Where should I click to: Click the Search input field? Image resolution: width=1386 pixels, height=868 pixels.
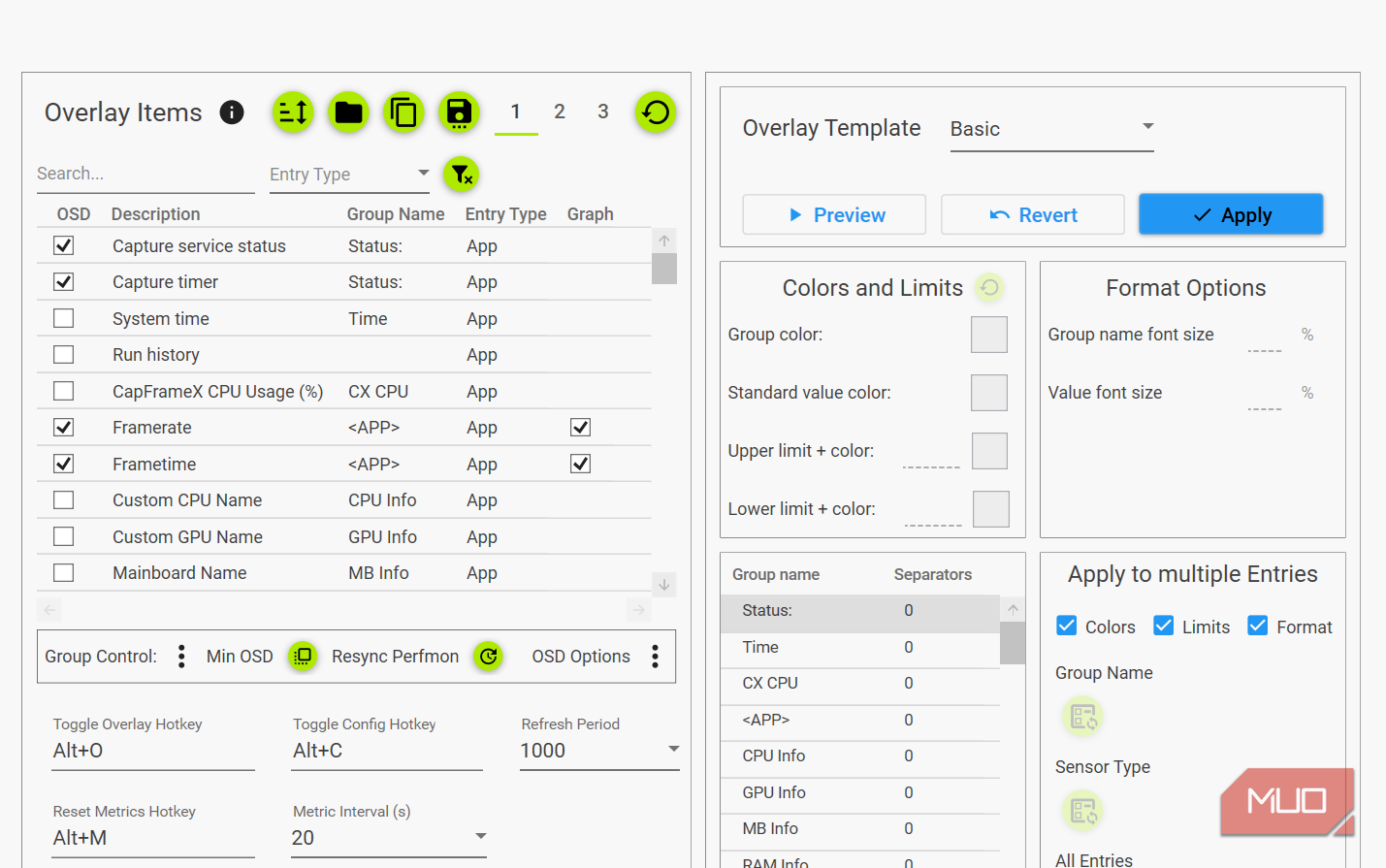coord(145,175)
